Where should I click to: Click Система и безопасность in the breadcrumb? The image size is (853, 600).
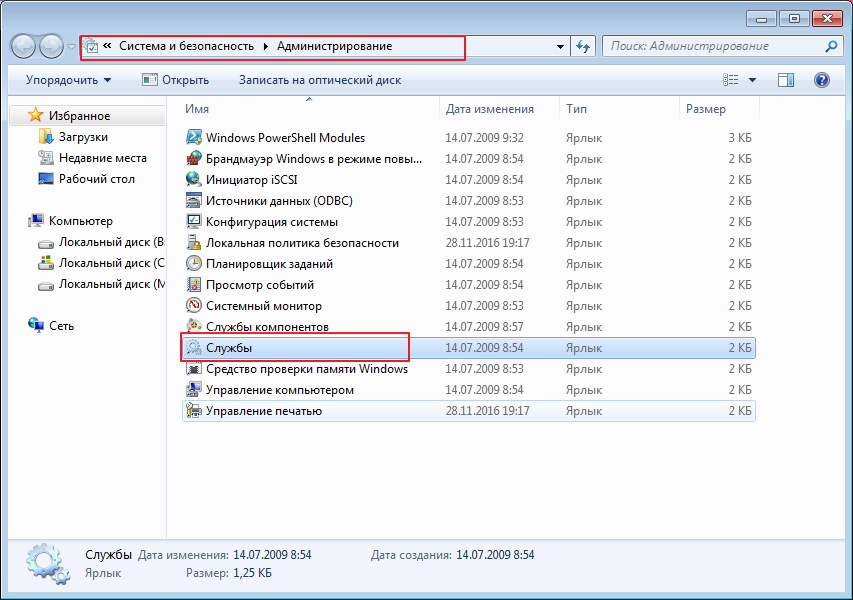tap(187, 46)
